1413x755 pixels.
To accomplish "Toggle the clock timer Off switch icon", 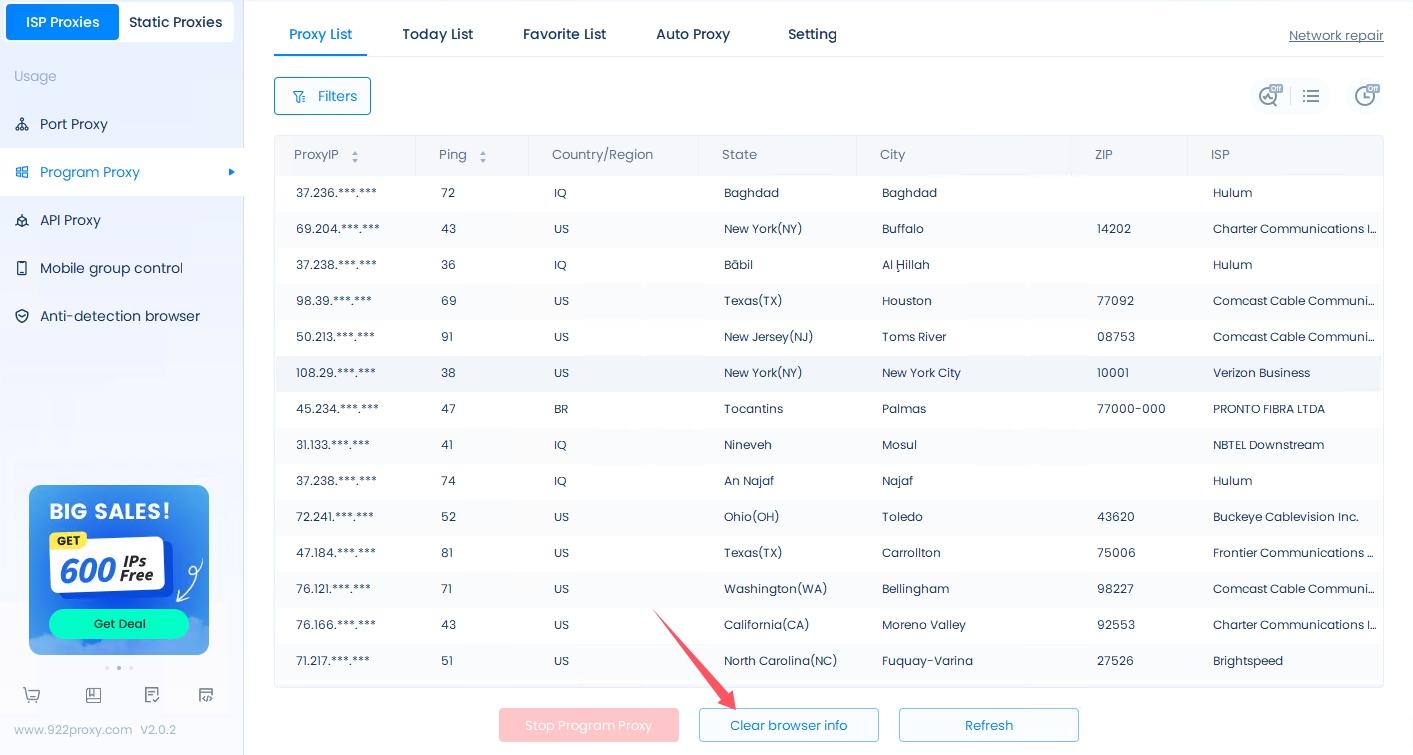I will tap(1366, 96).
